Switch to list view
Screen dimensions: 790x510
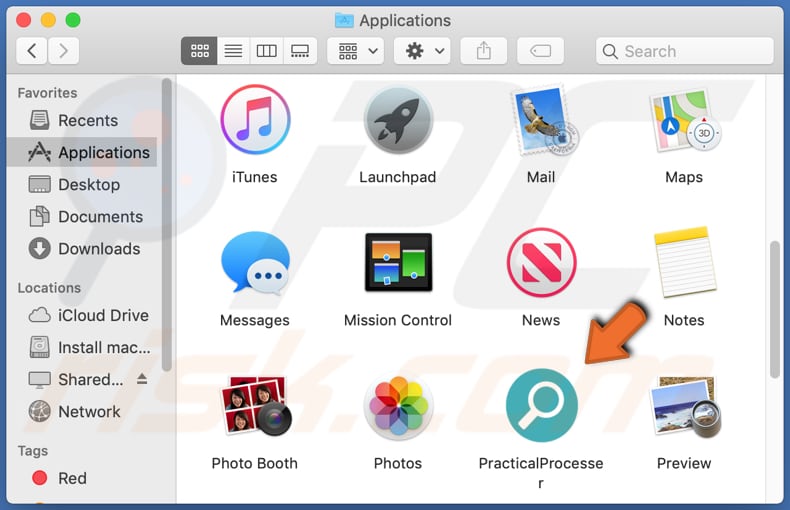[x=233, y=51]
